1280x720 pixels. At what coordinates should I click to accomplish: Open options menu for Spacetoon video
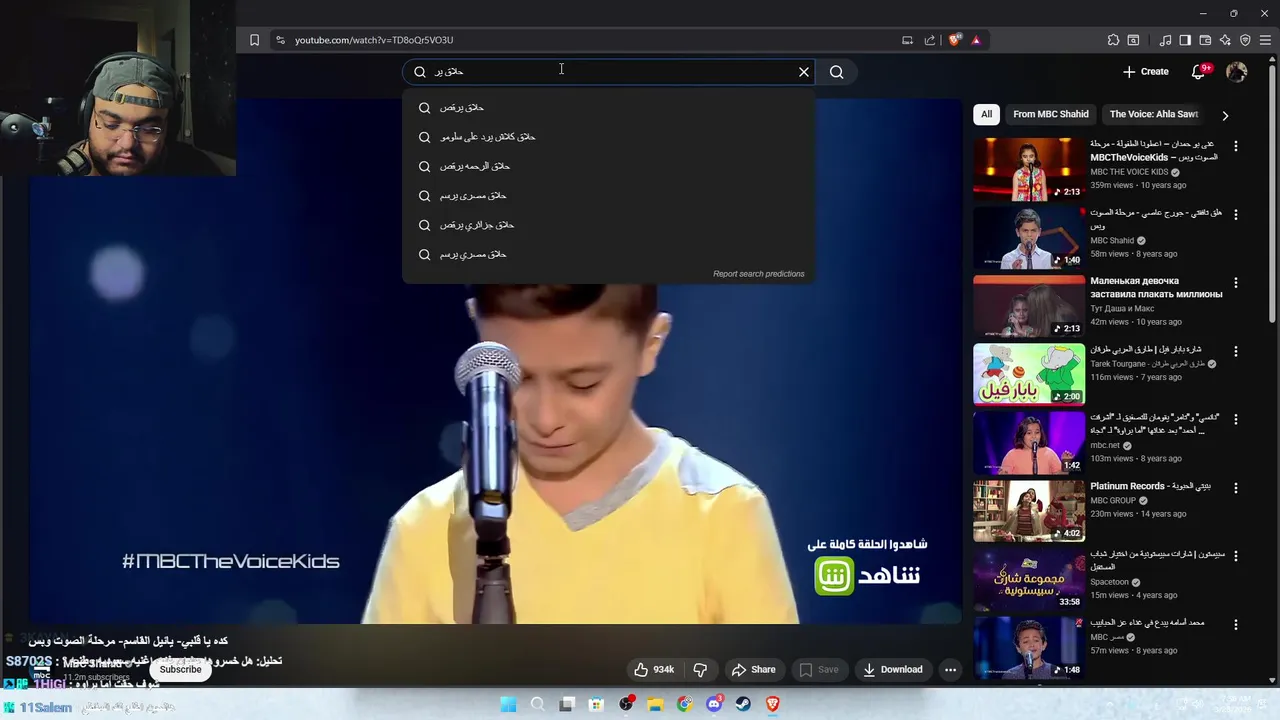click(x=1235, y=555)
